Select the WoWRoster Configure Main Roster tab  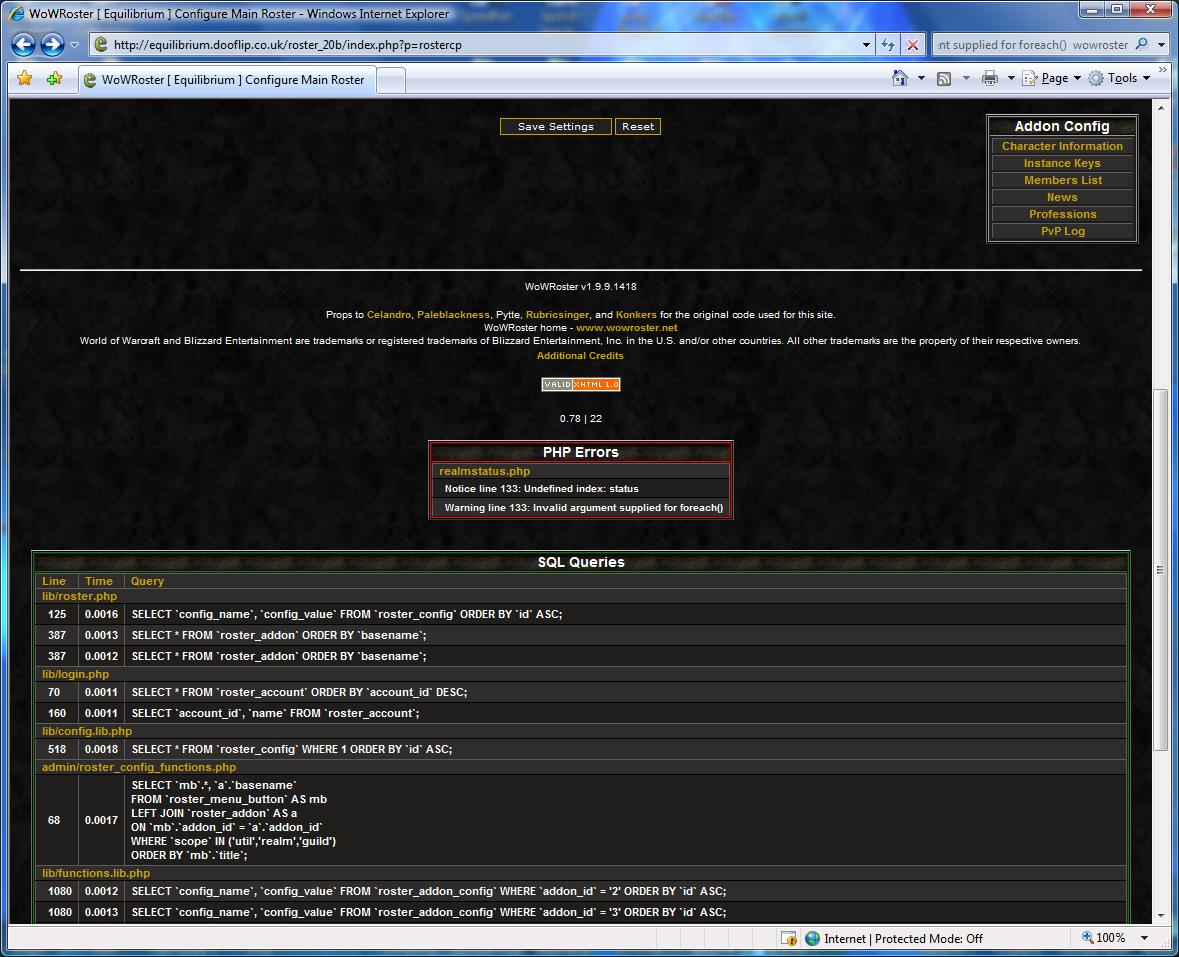pyautogui.click(x=227, y=80)
